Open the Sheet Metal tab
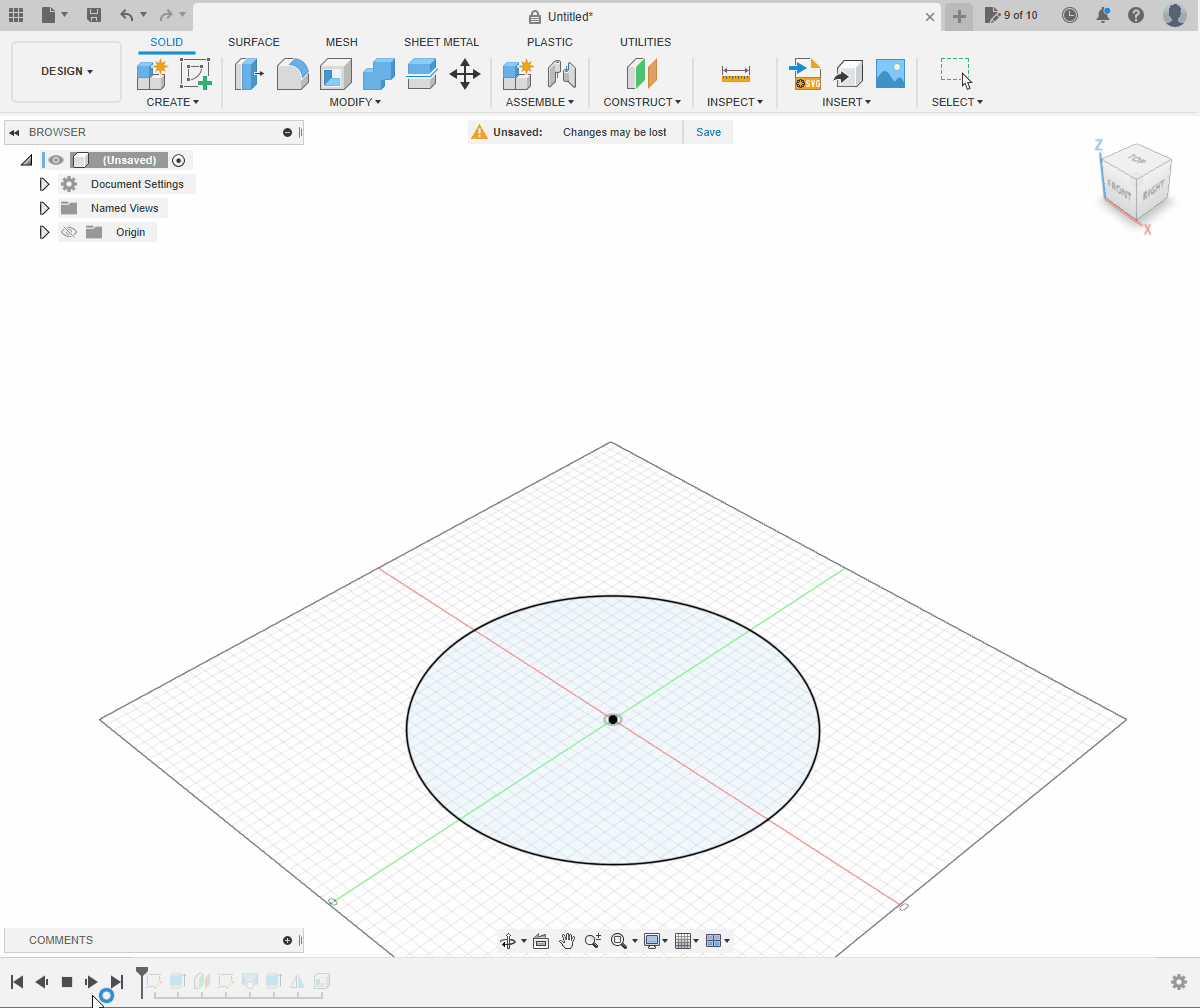Screen dimensions: 1200x1008 tap(441, 42)
